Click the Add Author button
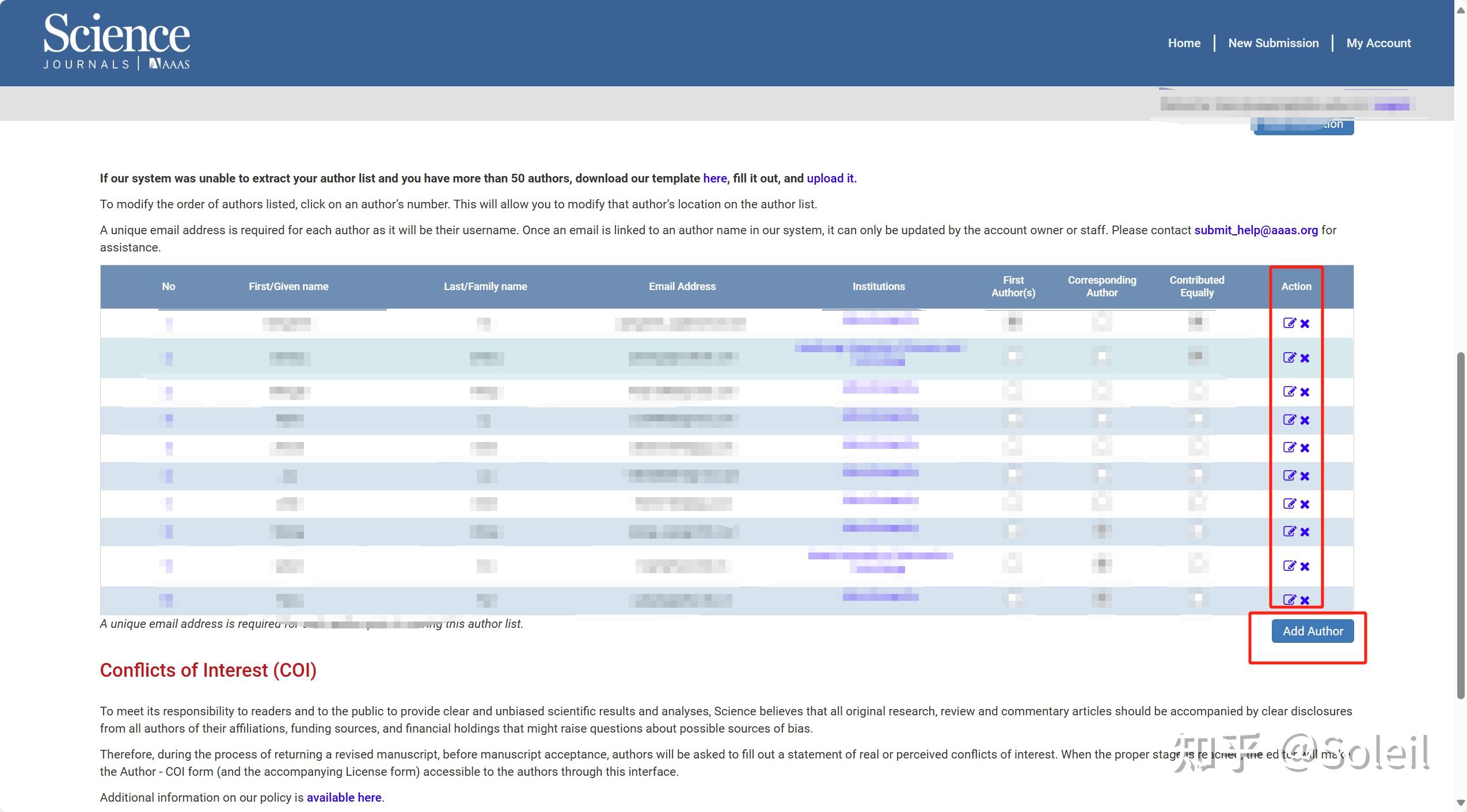The image size is (1467, 812). pyautogui.click(x=1312, y=631)
